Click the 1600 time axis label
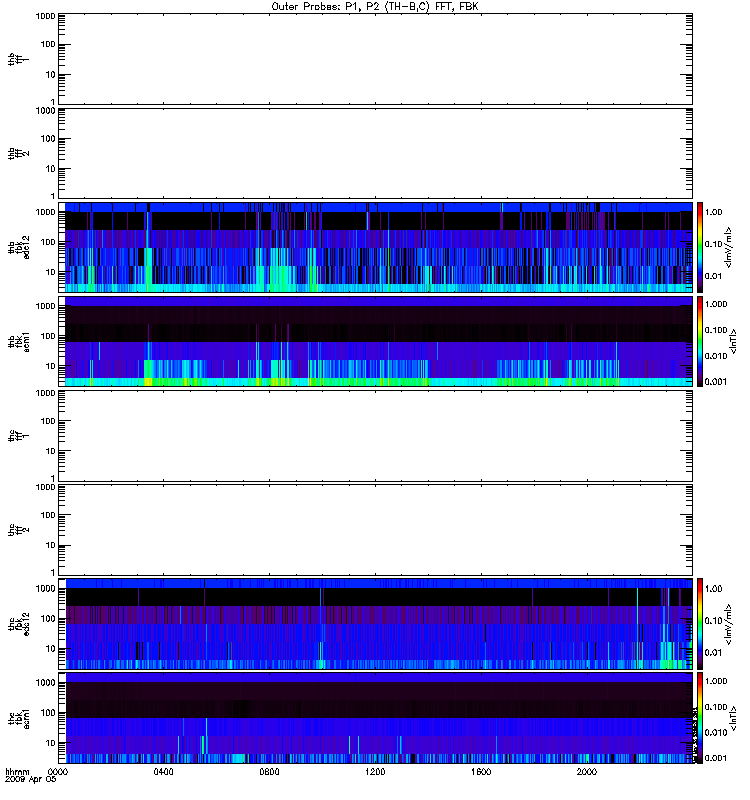 point(481,772)
